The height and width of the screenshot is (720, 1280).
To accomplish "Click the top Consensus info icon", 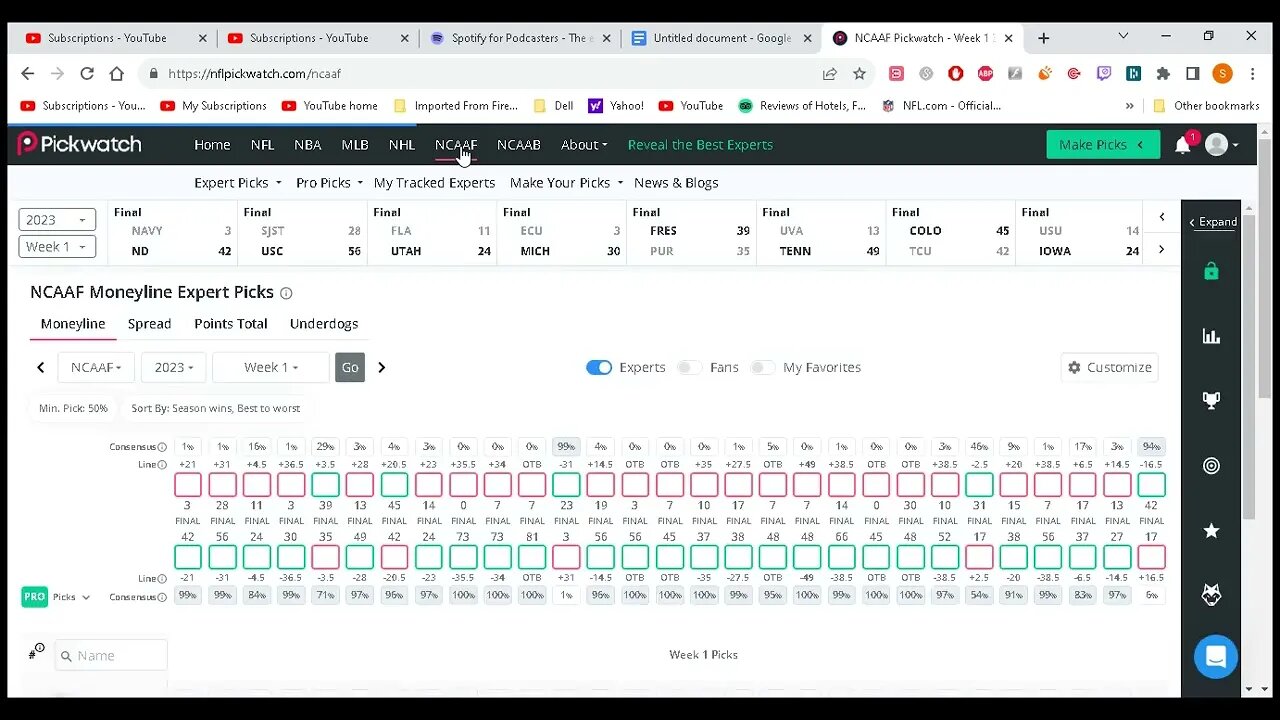I will pos(162,447).
